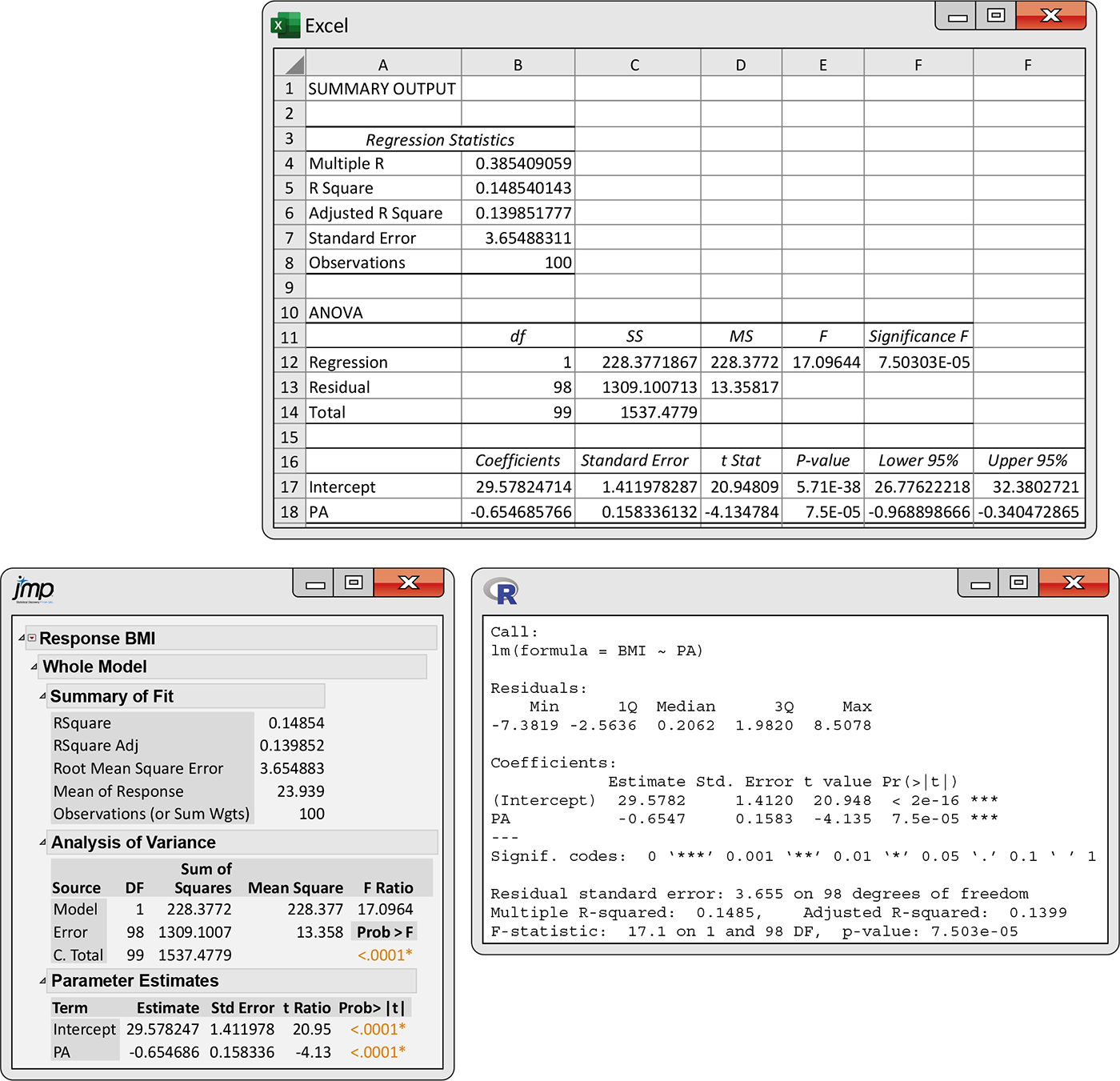The width and height of the screenshot is (1120, 1081).
Task: Click the Multiple R value 0.385409059
Action: click(x=518, y=164)
